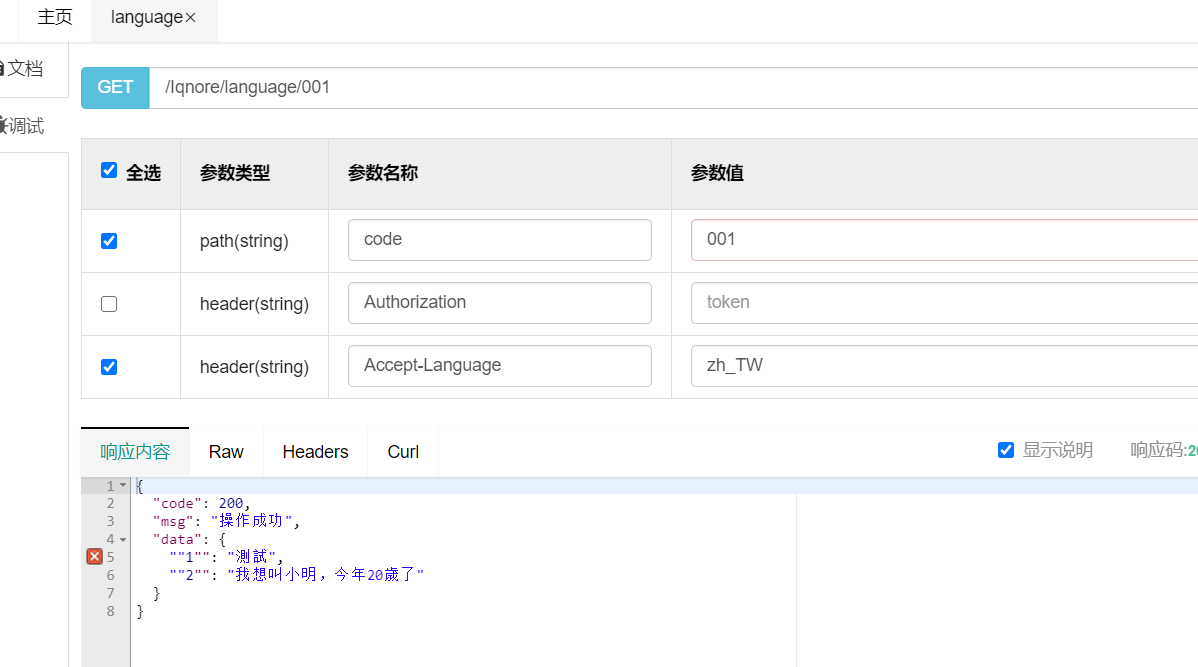
Task: Click the zh_TW value field
Action: 944,366
